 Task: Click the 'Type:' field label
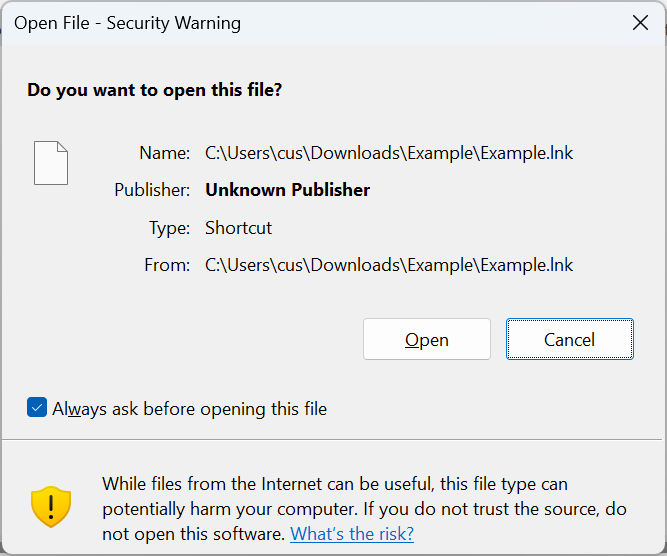[x=169, y=228]
